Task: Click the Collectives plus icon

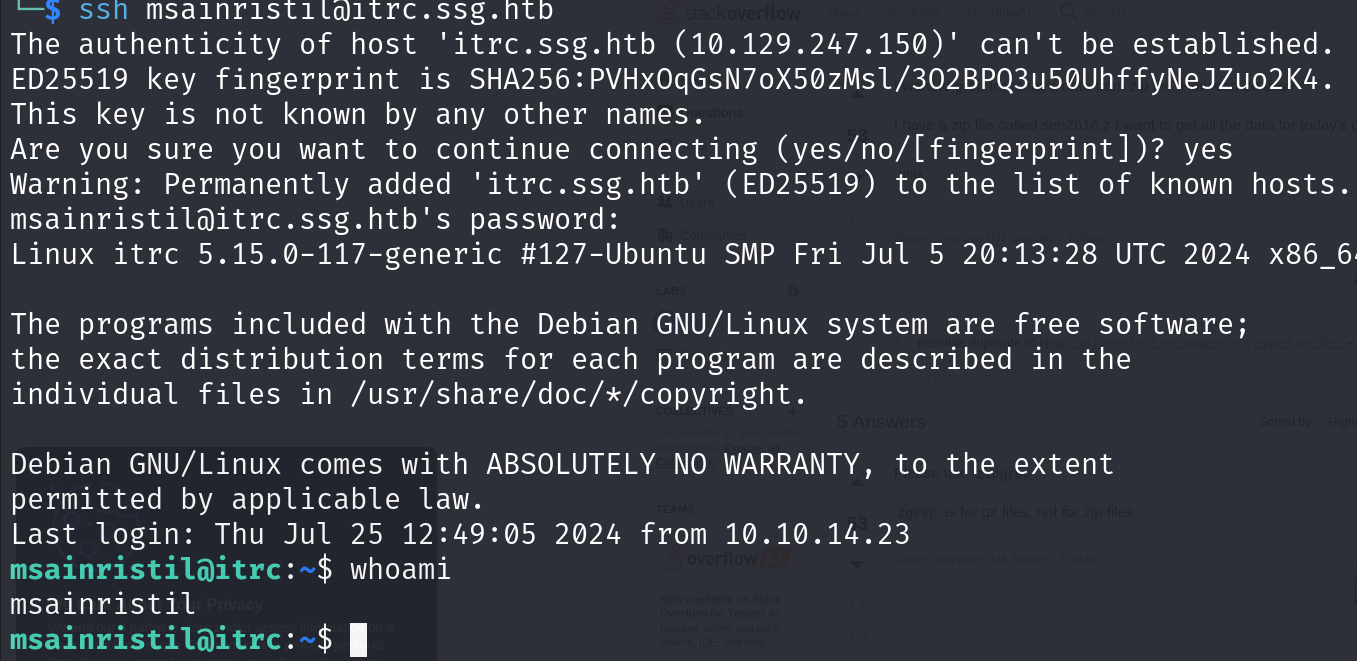Action: coord(793,411)
